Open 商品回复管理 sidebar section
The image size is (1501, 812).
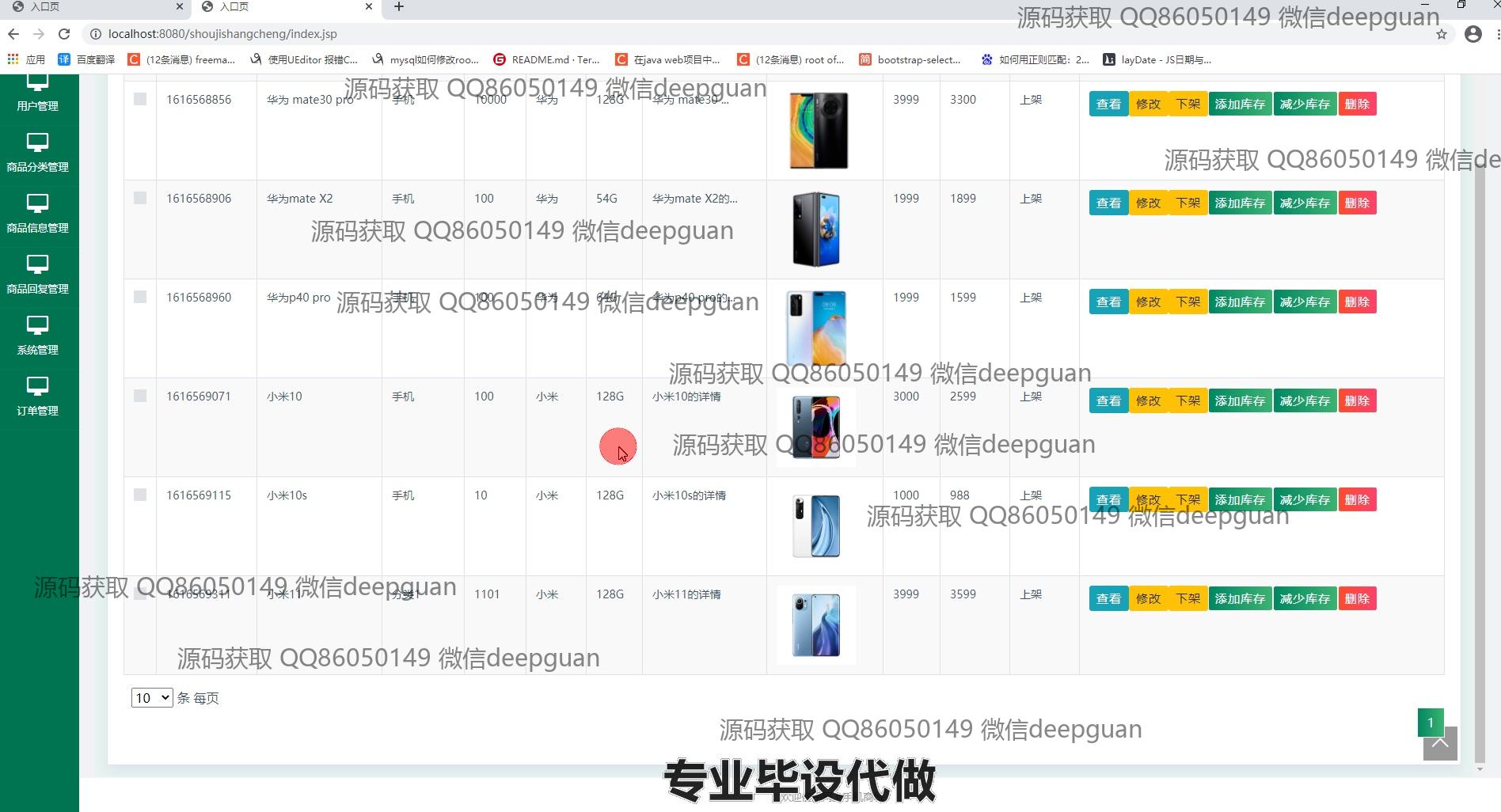37,273
